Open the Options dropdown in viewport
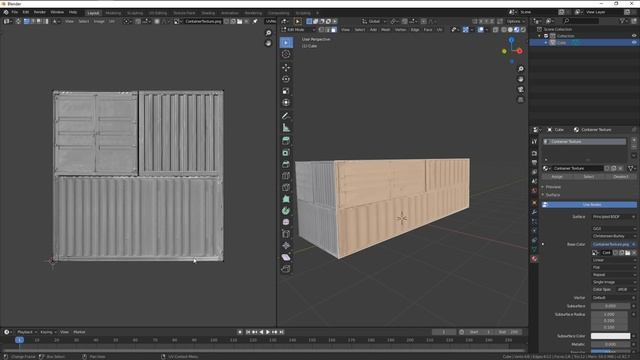This screenshot has height=360, width=640. point(516,21)
